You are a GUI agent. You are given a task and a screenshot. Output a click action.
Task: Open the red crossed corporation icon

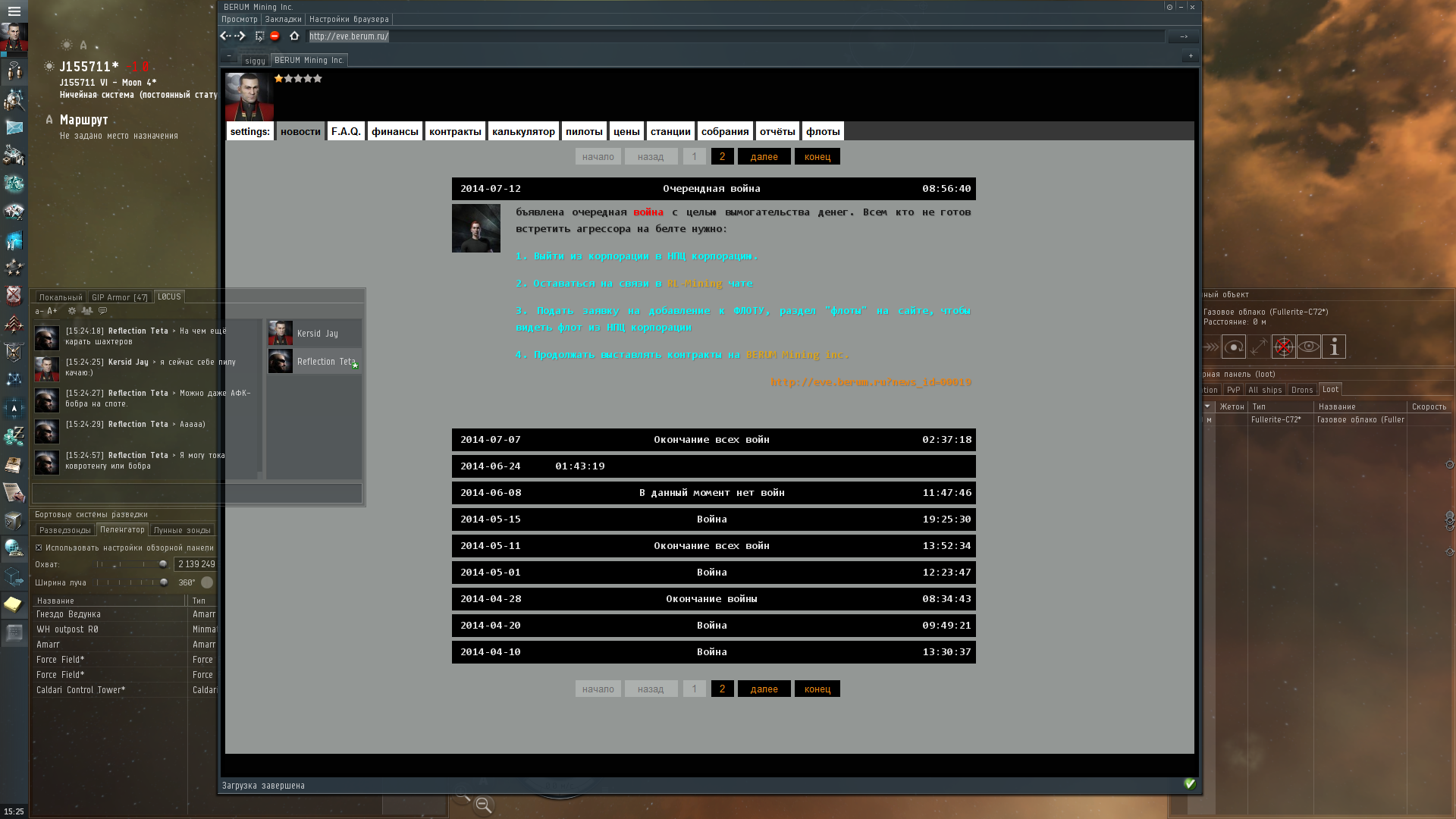point(14,296)
